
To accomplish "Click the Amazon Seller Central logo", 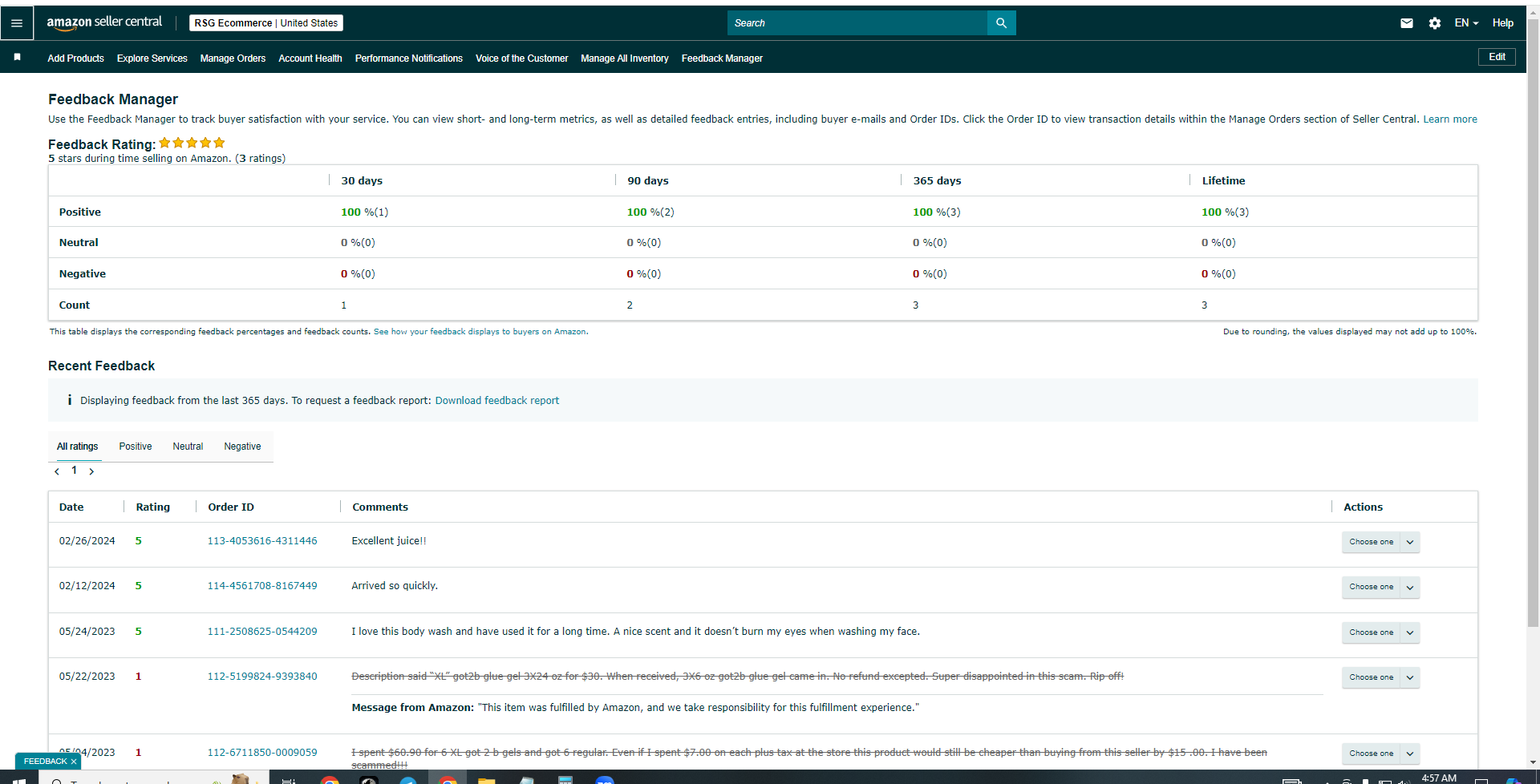I will click(x=104, y=22).
